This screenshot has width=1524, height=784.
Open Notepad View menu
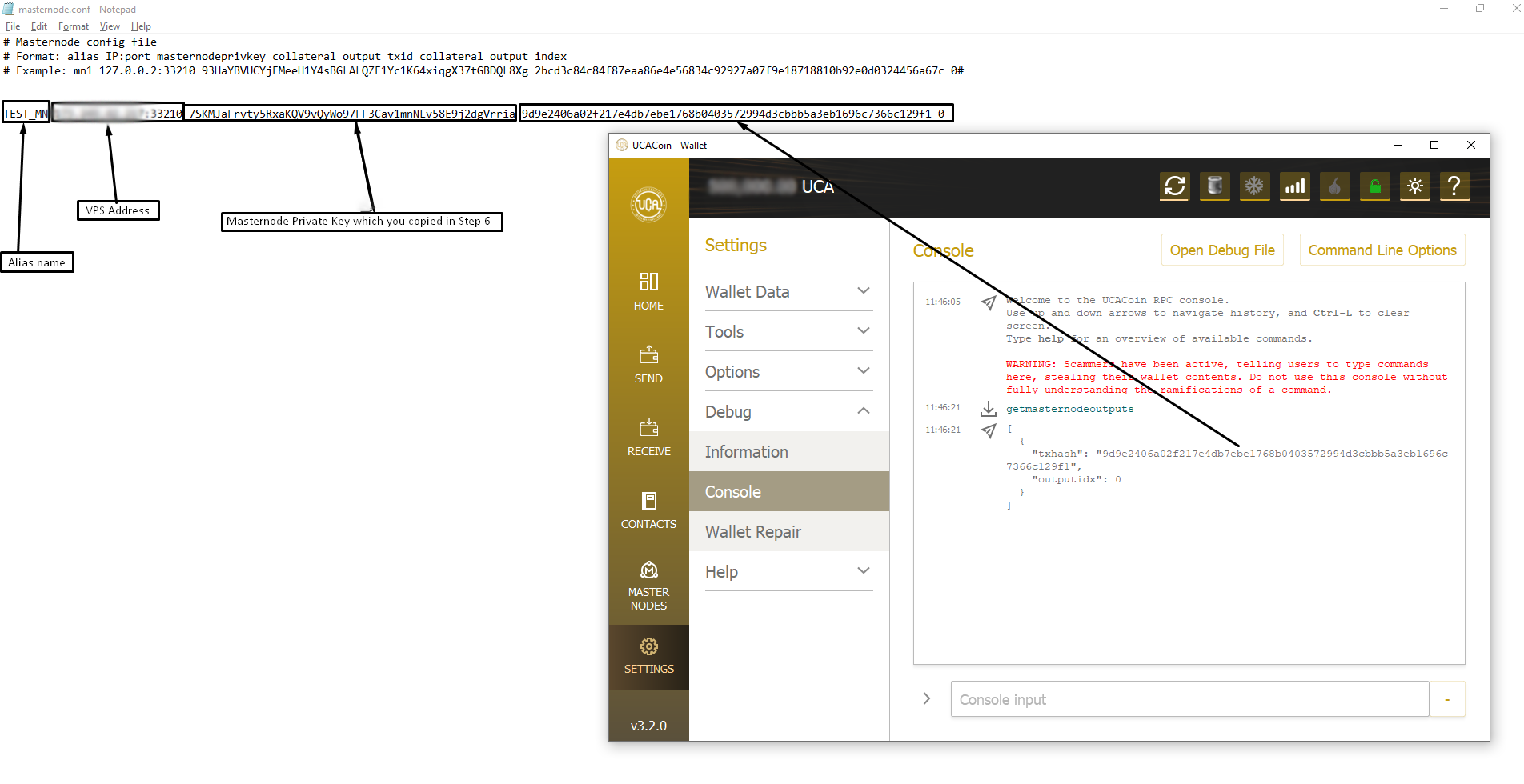110,26
